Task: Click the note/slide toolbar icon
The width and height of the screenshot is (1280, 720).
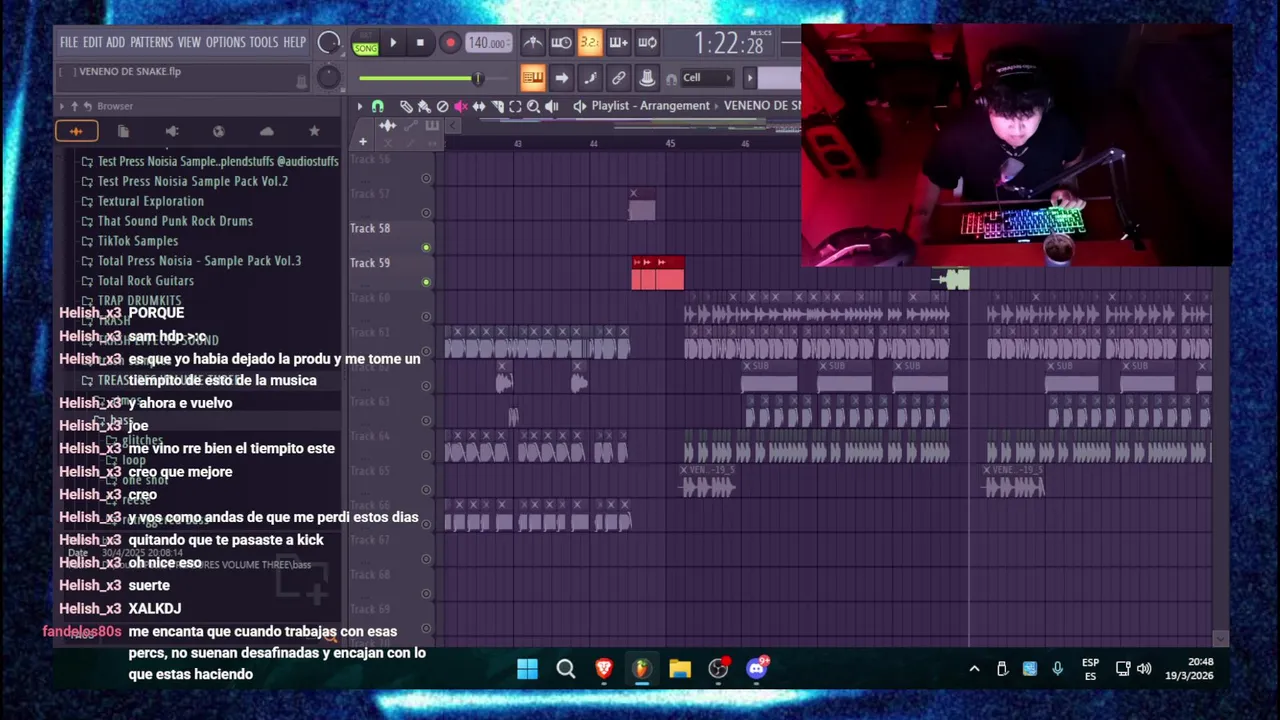Action: tap(590, 78)
